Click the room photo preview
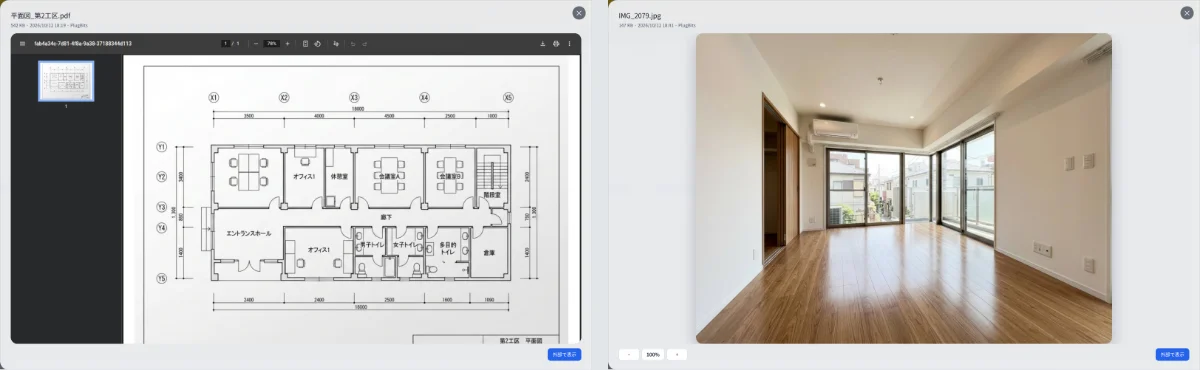Screen dimensions: 1200x370 coord(904,188)
